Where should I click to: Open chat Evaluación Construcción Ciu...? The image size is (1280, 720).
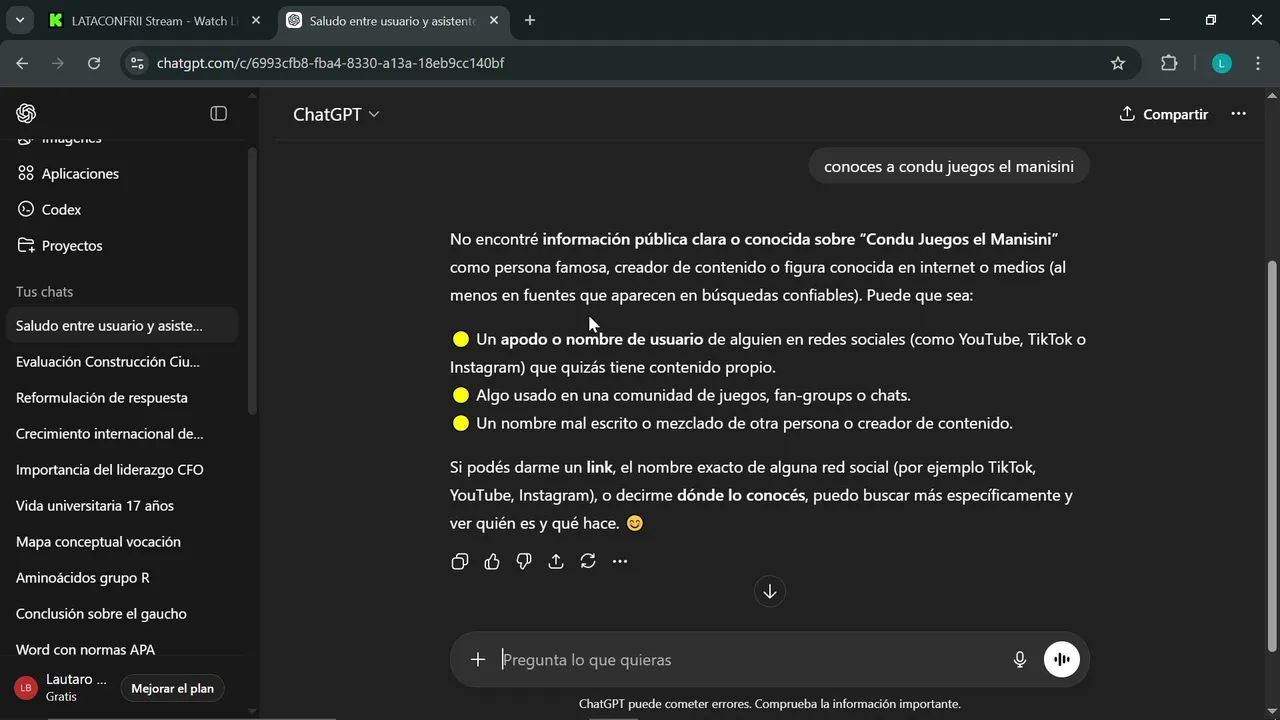tap(122, 361)
